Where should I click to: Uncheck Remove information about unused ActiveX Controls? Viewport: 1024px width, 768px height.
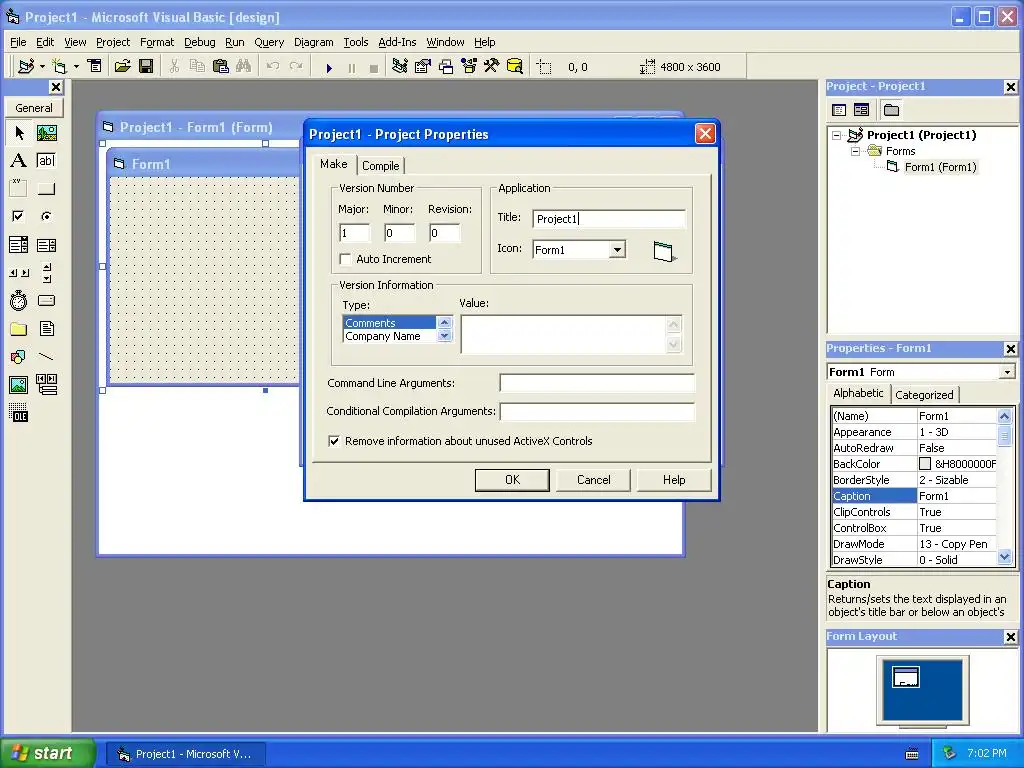coord(334,441)
